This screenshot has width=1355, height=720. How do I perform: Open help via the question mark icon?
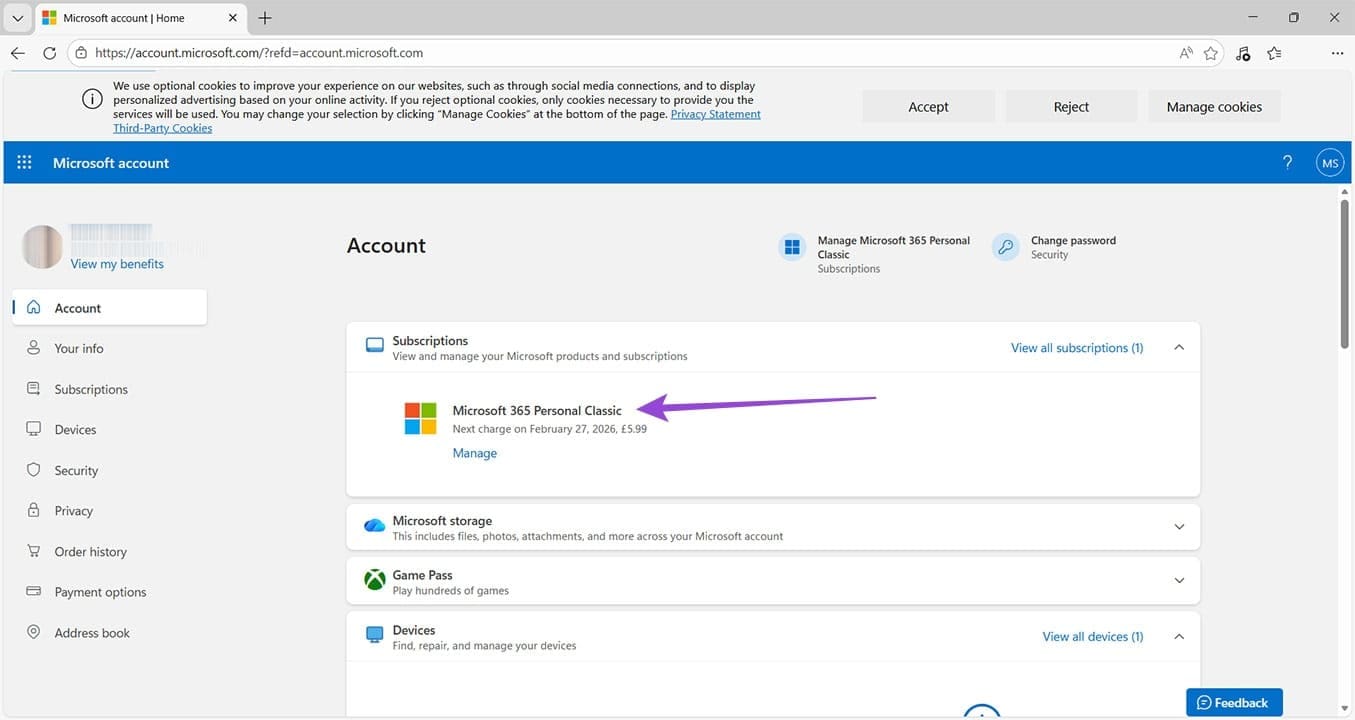click(x=1287, y=162)
